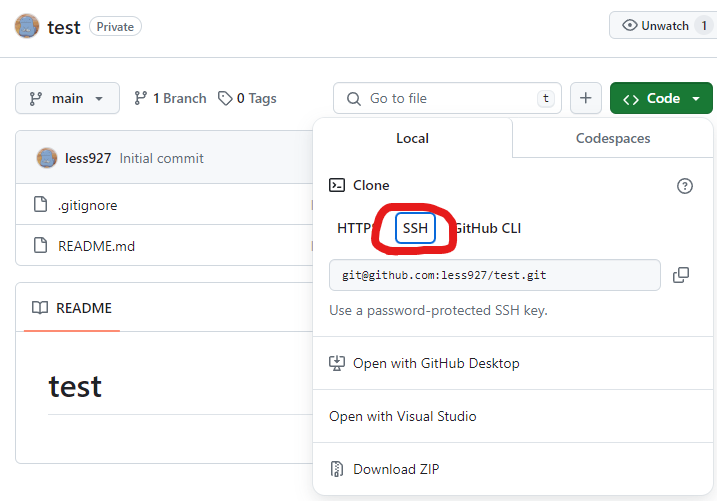Click the less927 commit author avatar
Image resolution: width=717 pixels, height=501 pixels.
47,158
